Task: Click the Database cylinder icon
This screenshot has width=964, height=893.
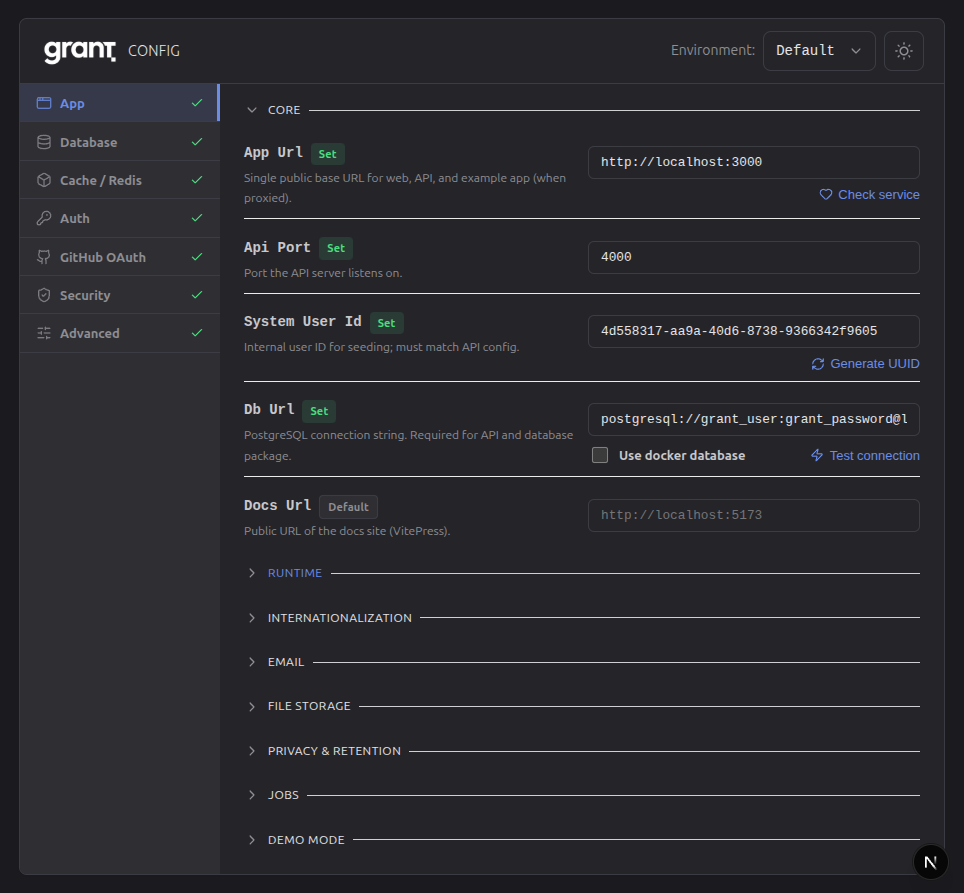Action: point(44,142)
